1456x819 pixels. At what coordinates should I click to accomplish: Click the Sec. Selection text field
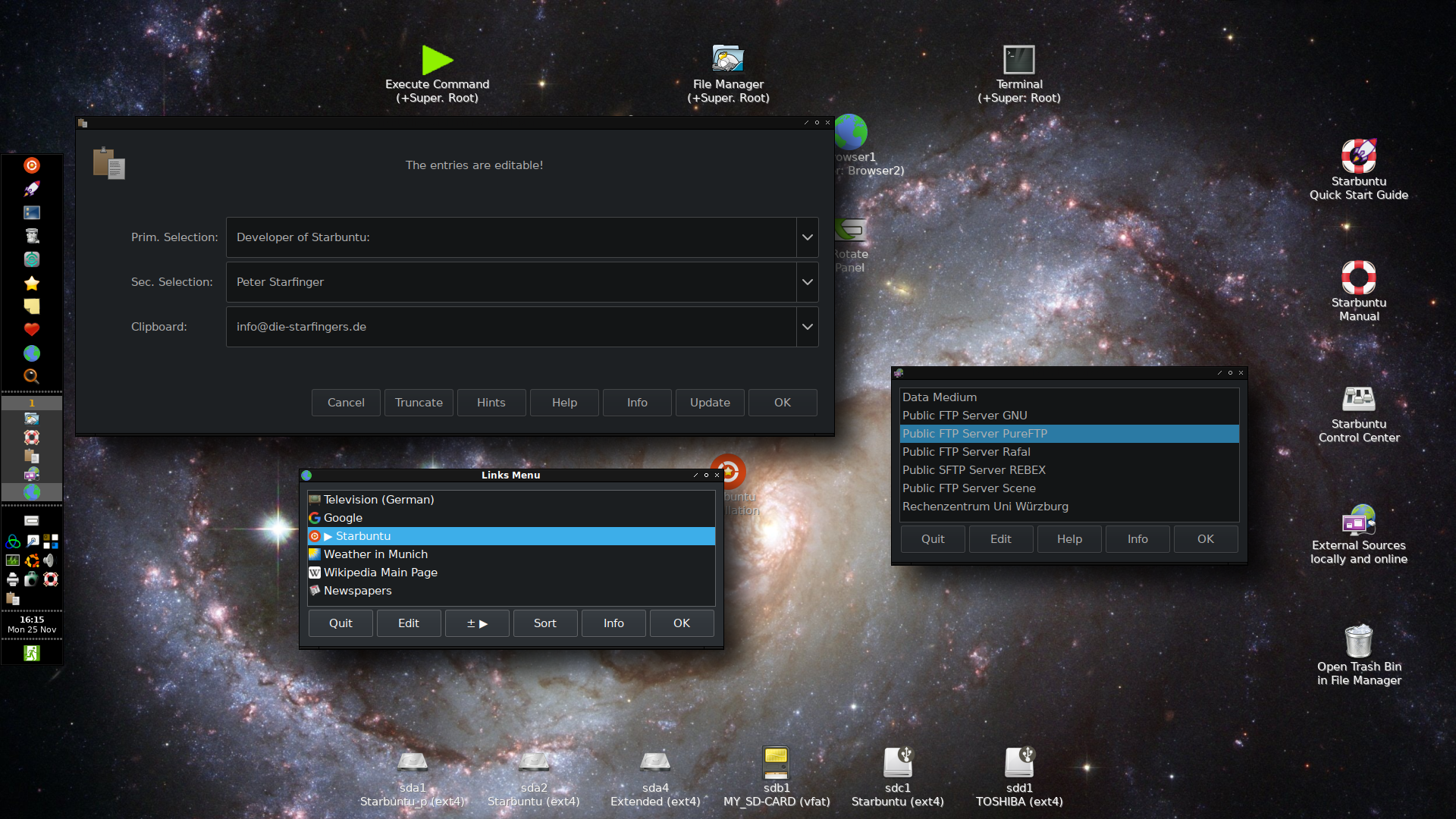(511, 282)
